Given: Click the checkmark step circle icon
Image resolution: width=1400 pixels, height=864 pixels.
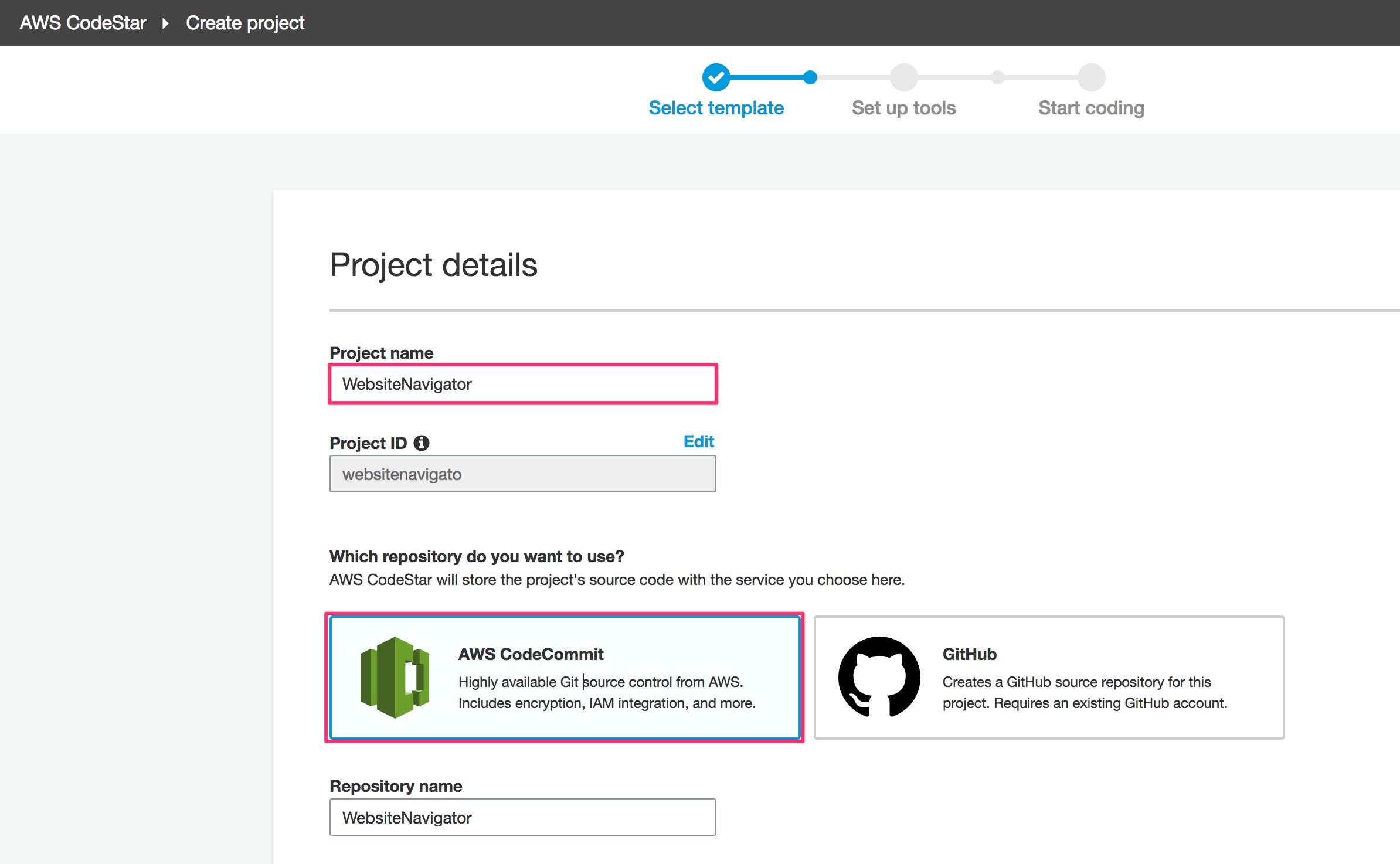Looking at the screenshot, I should (716, 77).
